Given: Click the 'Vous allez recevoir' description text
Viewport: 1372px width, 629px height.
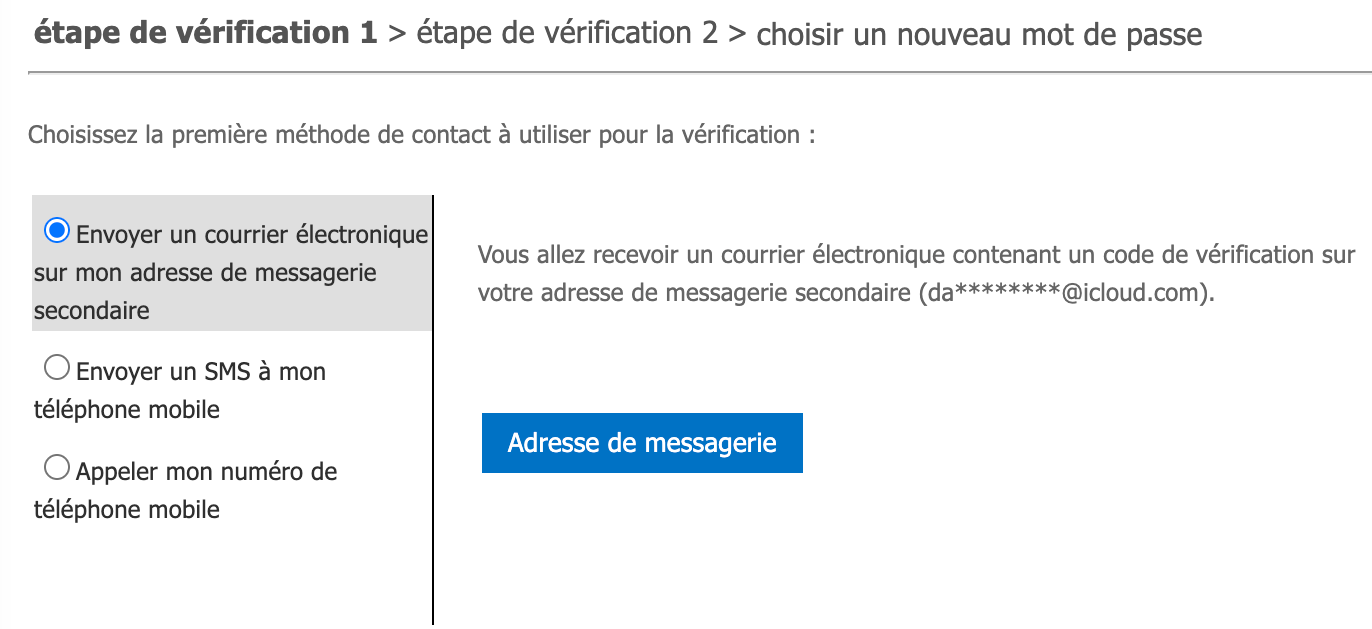Looking at the screenshot, I should click(x=916, y=255).
